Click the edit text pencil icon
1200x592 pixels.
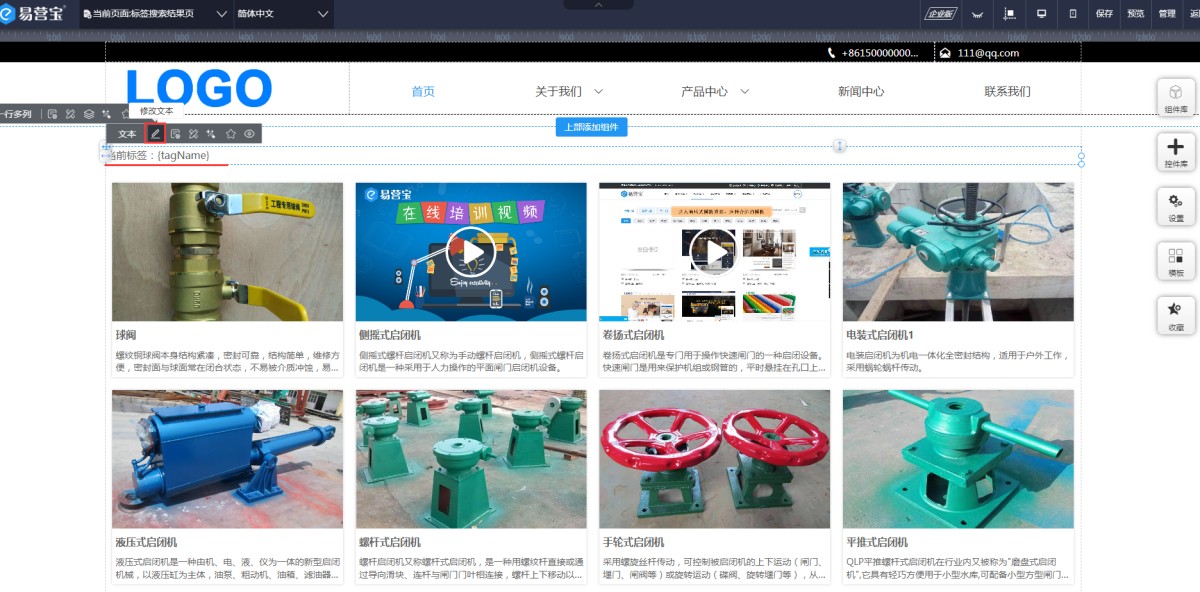tap(155, 134)
